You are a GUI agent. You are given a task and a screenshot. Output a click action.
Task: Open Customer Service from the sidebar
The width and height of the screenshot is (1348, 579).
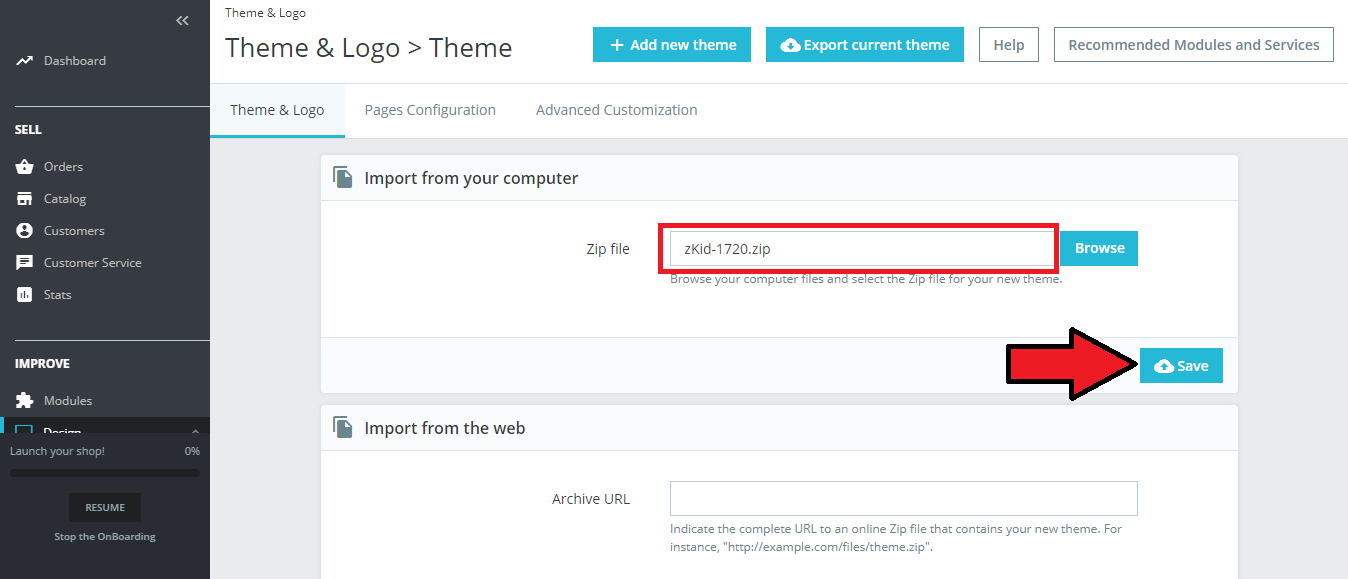tap(25, 262)
